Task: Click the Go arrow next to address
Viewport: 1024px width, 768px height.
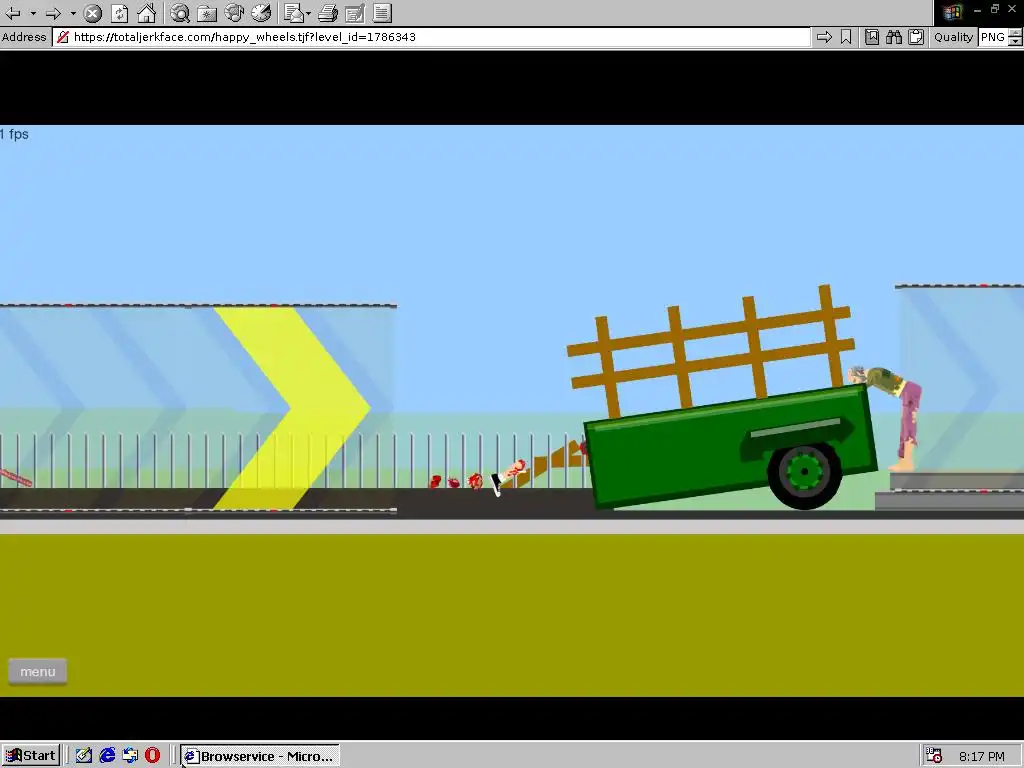Action: pos(824,37)
